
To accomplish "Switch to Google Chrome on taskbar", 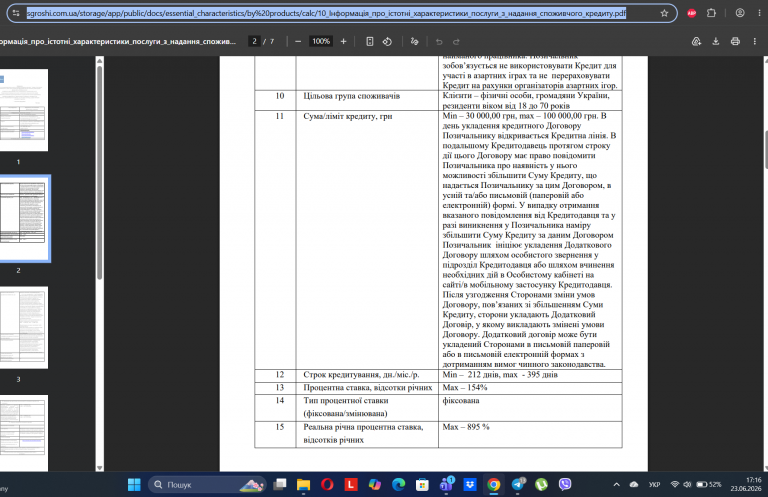I will pos(494,485).
